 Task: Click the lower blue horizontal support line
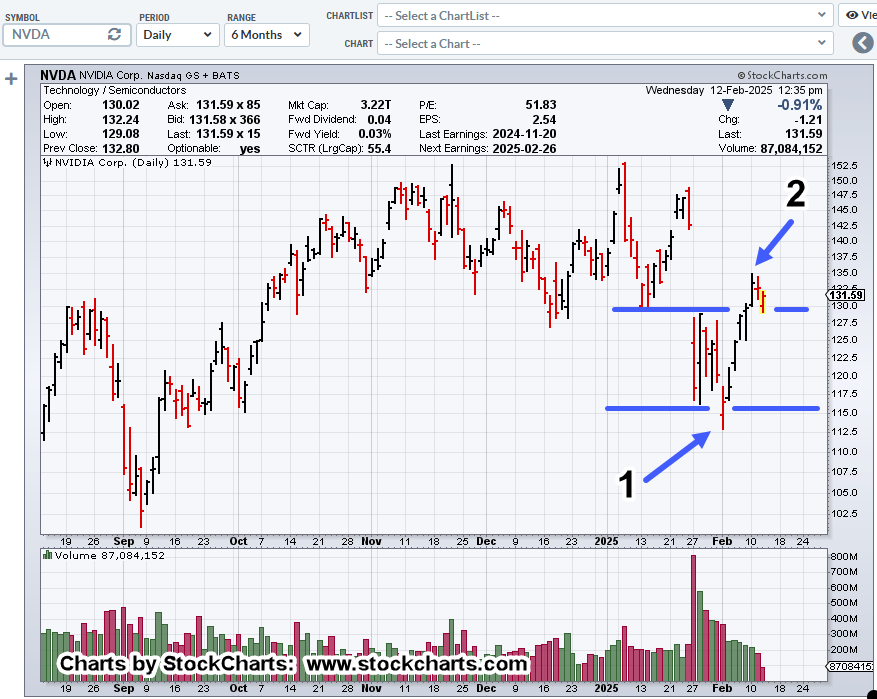tap(656, 408)
